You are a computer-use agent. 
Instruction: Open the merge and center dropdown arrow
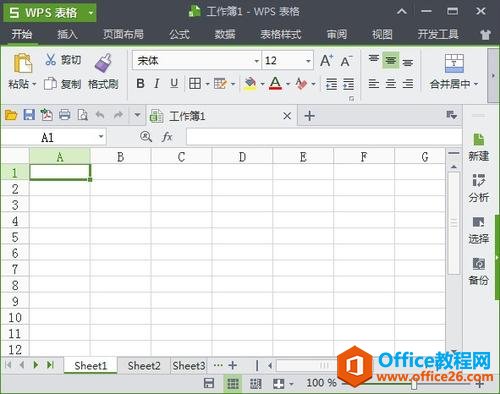click(x=476, y=84)
